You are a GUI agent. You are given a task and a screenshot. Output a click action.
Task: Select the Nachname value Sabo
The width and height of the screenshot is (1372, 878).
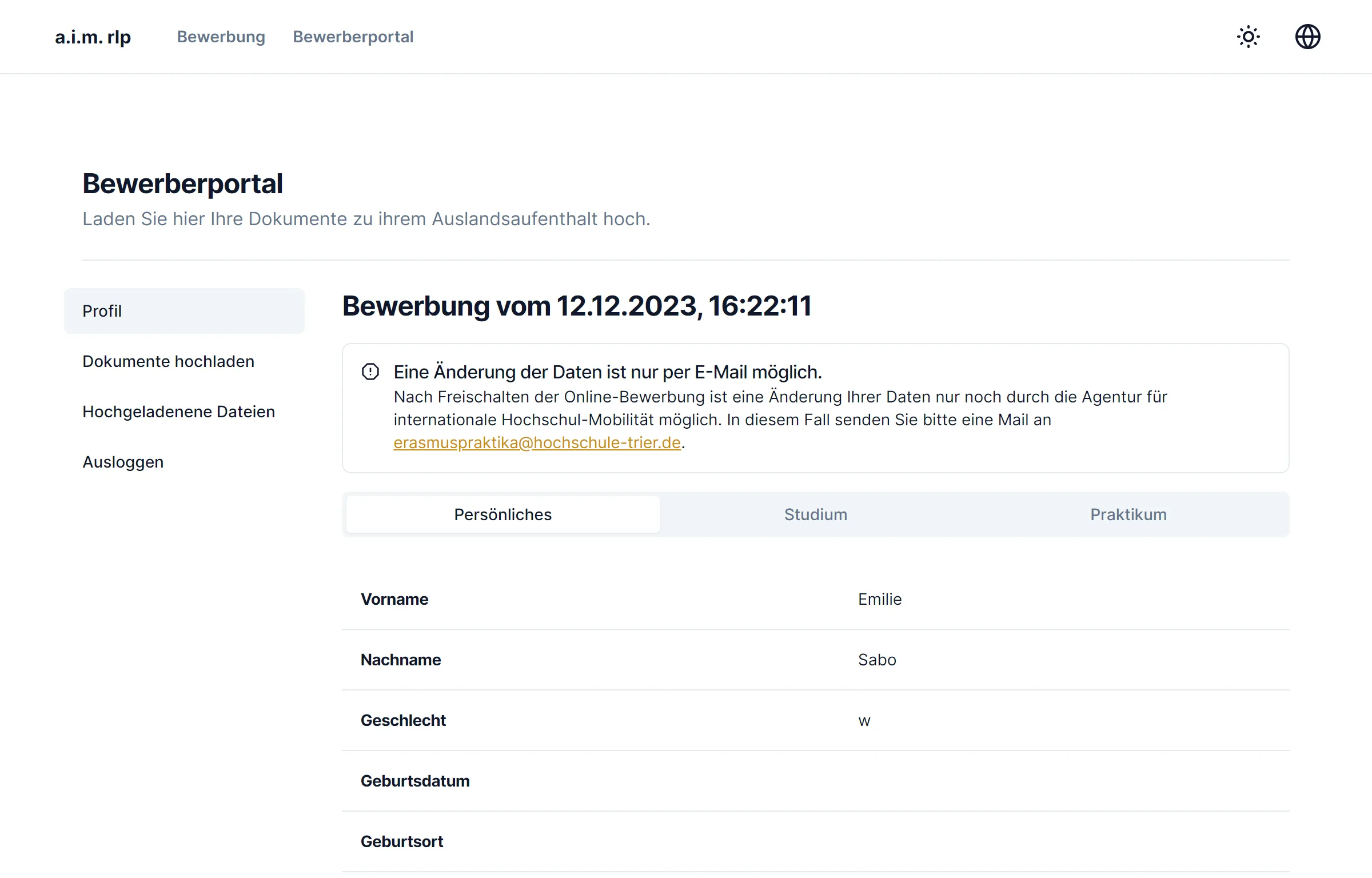pyautogui.click(x=876, y=660)
